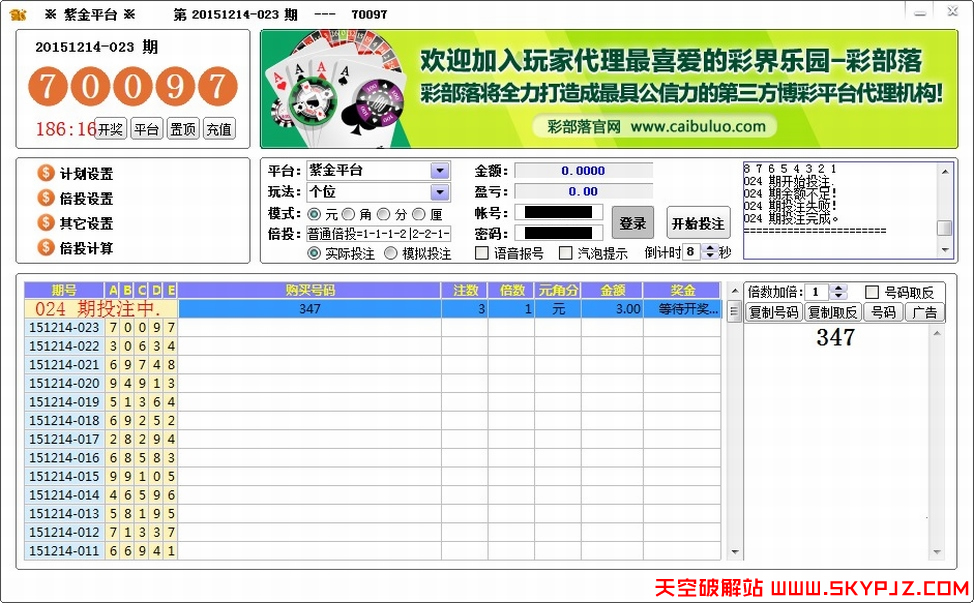The height and width of the screenshot is (603, 974).
Task: Click the 充值 recharge button
Action: click(x=219, y=128)
